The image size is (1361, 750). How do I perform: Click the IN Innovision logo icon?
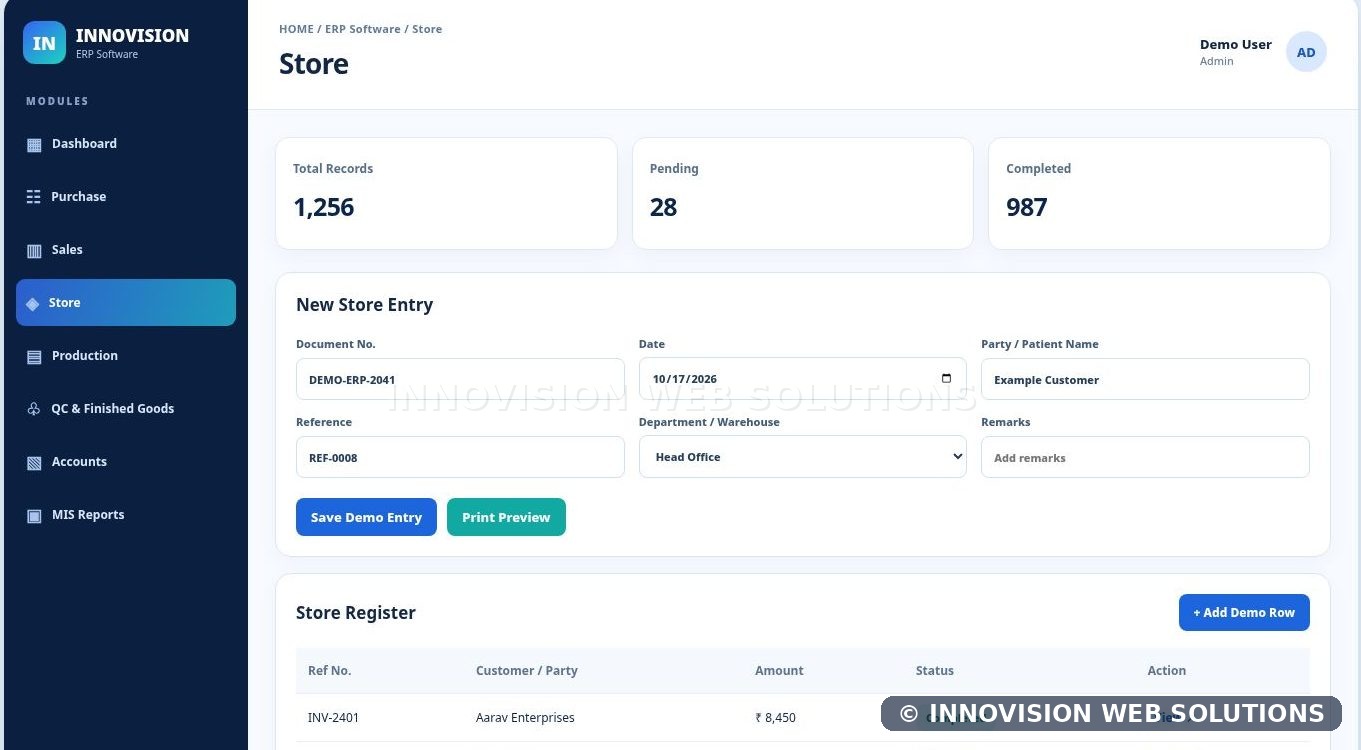[x=44, y=43]
